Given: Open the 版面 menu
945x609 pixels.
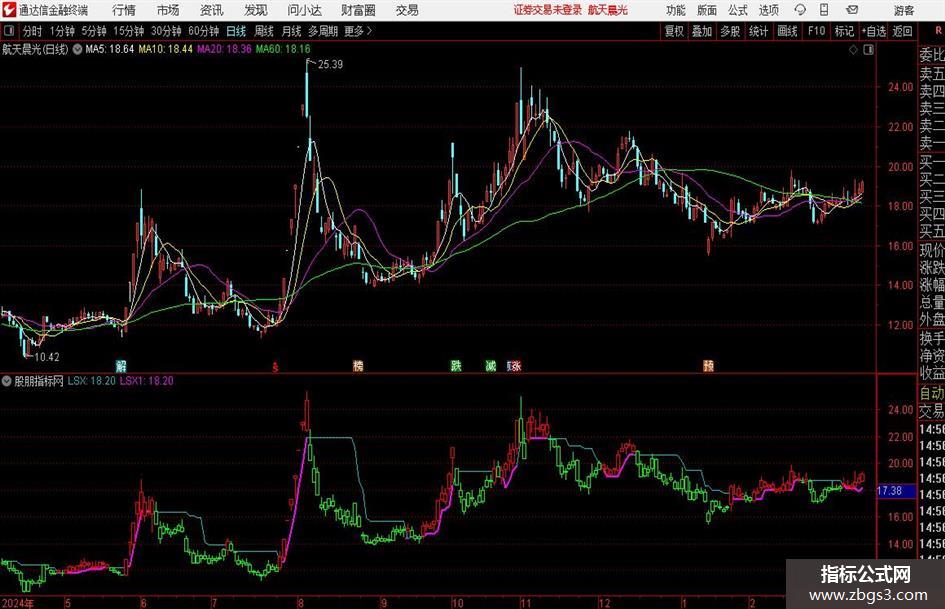Looking at the screenshot, I should point(707,10).
